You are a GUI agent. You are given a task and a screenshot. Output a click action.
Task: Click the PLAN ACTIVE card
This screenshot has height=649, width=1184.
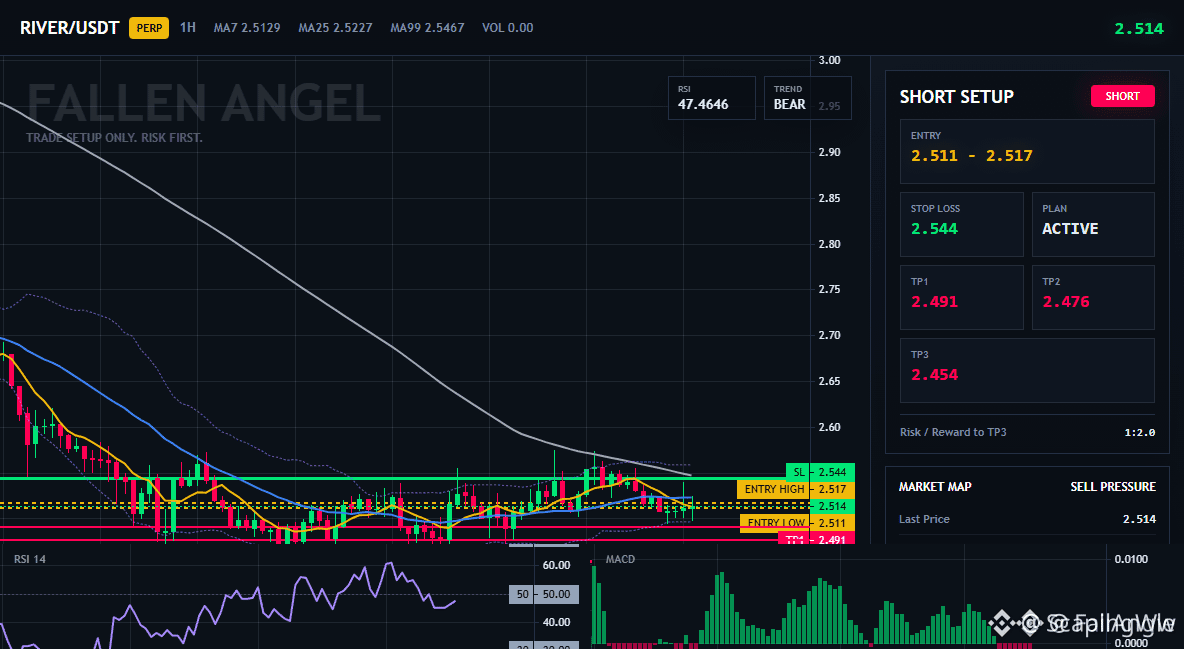1093,224
